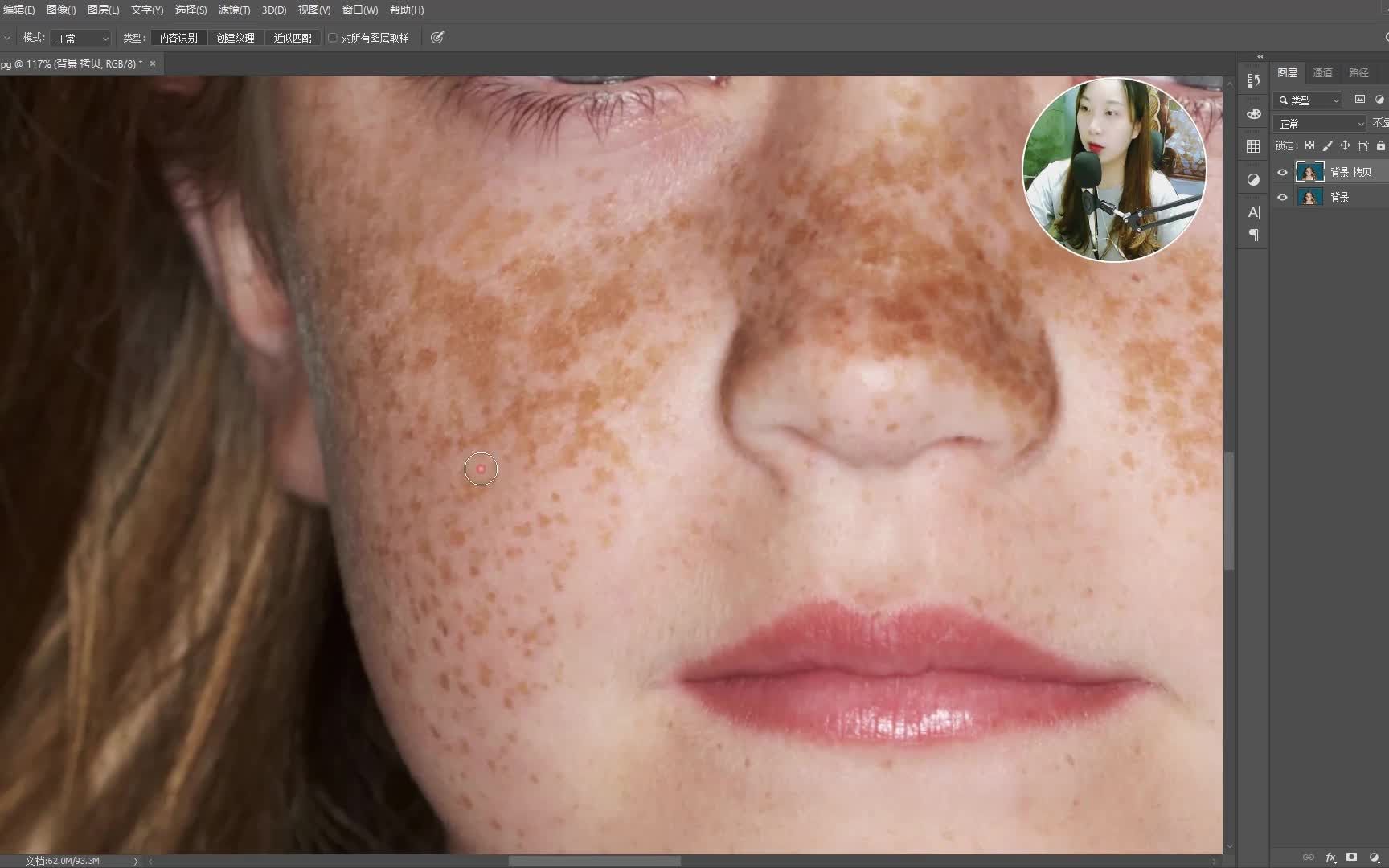The width and height of the screenshot is (1389, 868).
Task: Click the 文档:62.0M/93.3M status text
Action: point(62,861)
